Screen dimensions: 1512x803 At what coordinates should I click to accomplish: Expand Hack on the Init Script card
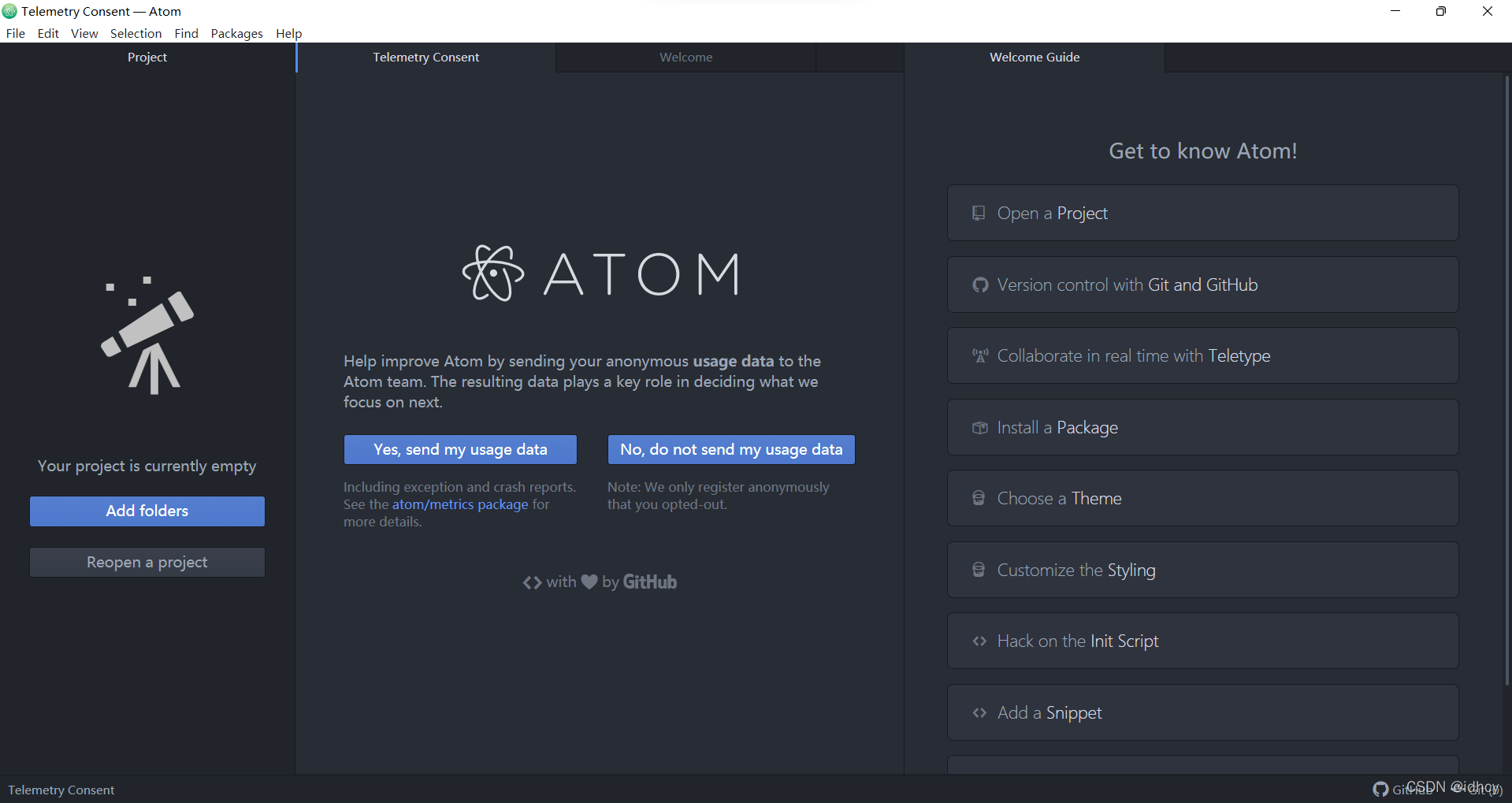click(1202, 641)
